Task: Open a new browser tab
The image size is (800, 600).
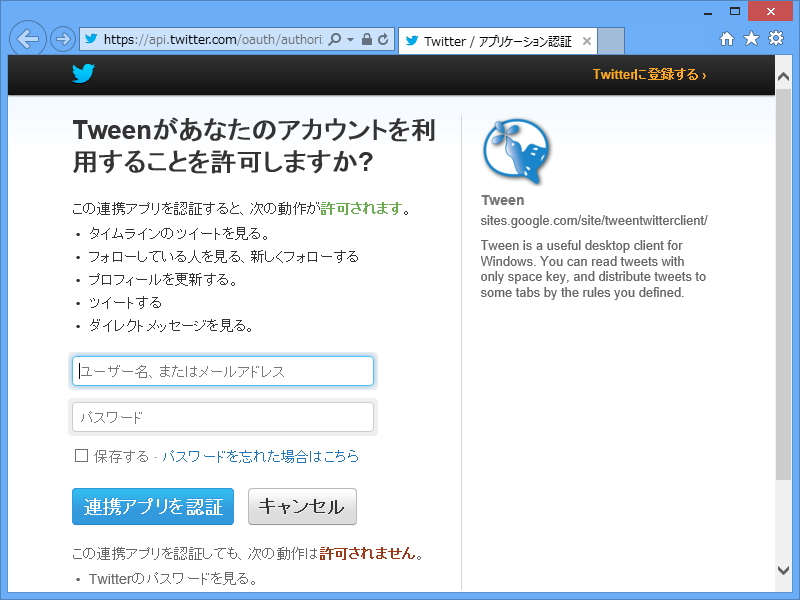Action: (612, 42)
